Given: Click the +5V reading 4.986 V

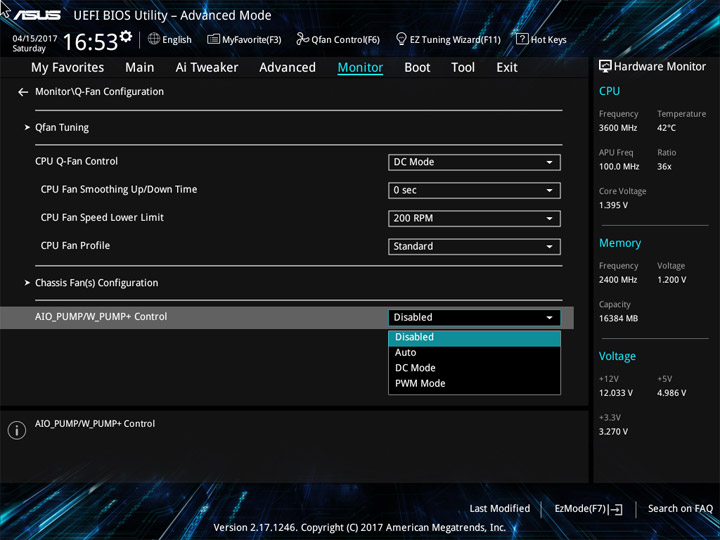Looking at the screenshot, I should coord(672,394).
